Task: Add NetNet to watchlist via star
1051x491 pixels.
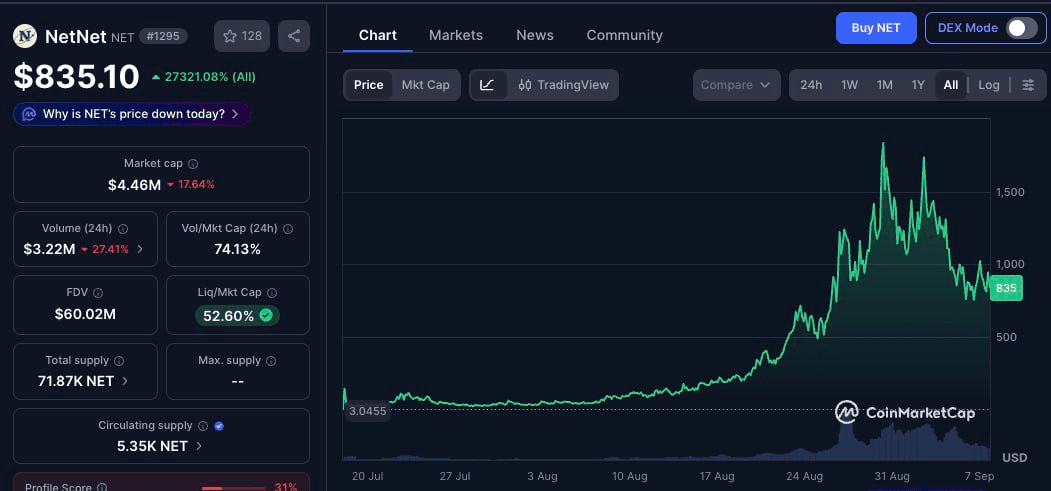Action: point(242,36)
